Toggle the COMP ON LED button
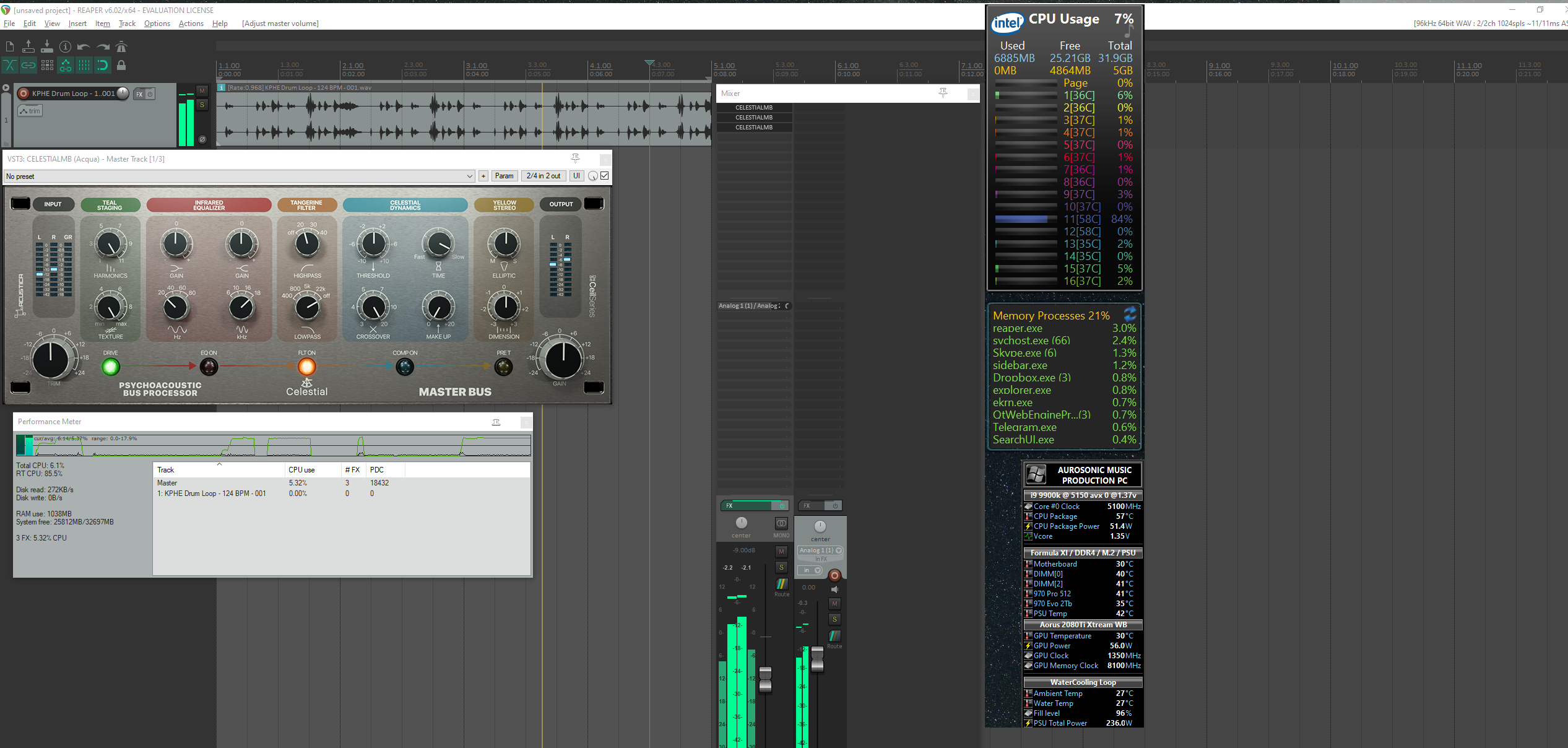1568x748 pixels. point(405,367)
